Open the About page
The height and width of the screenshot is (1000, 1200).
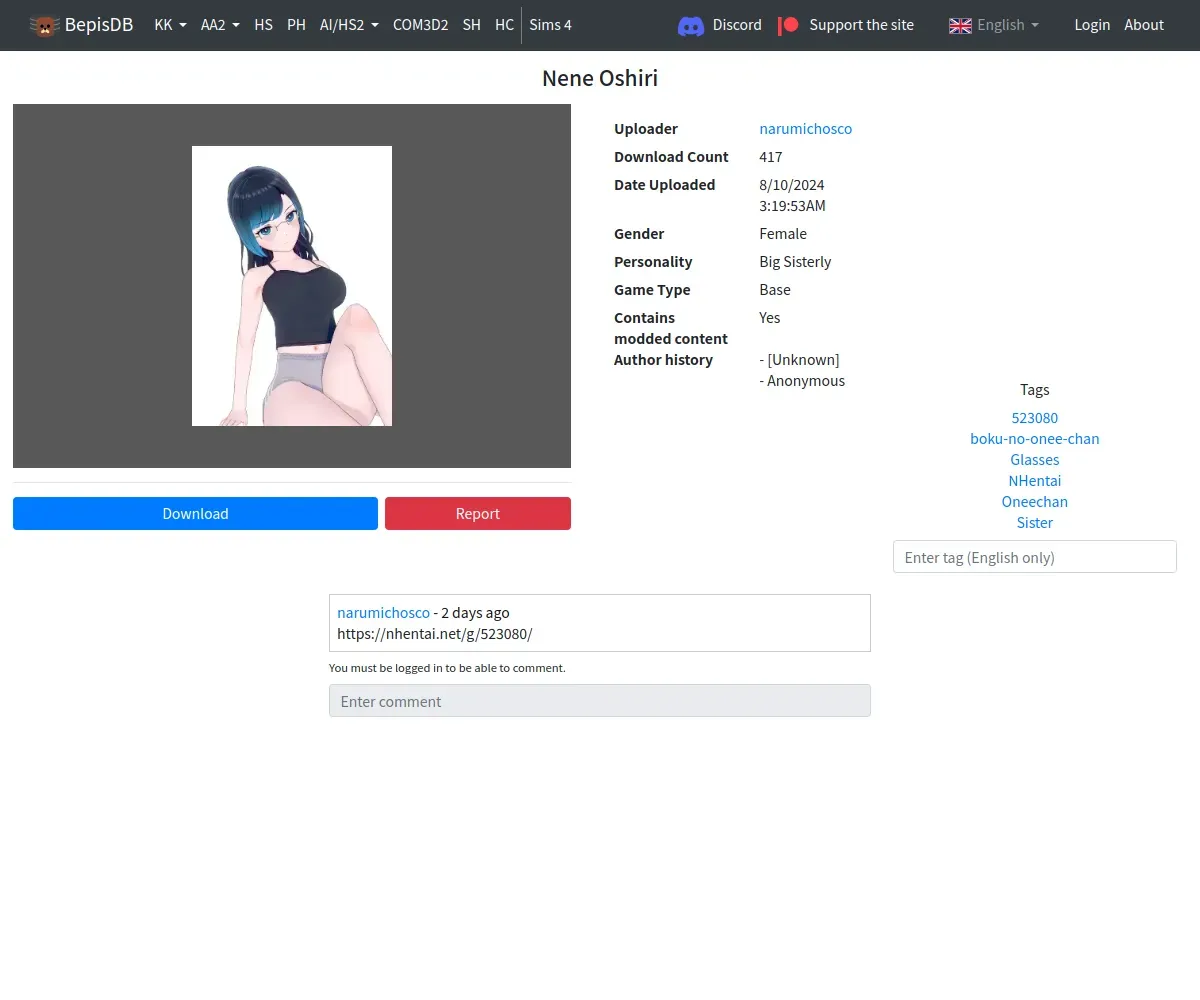[x=1144, y=25]
